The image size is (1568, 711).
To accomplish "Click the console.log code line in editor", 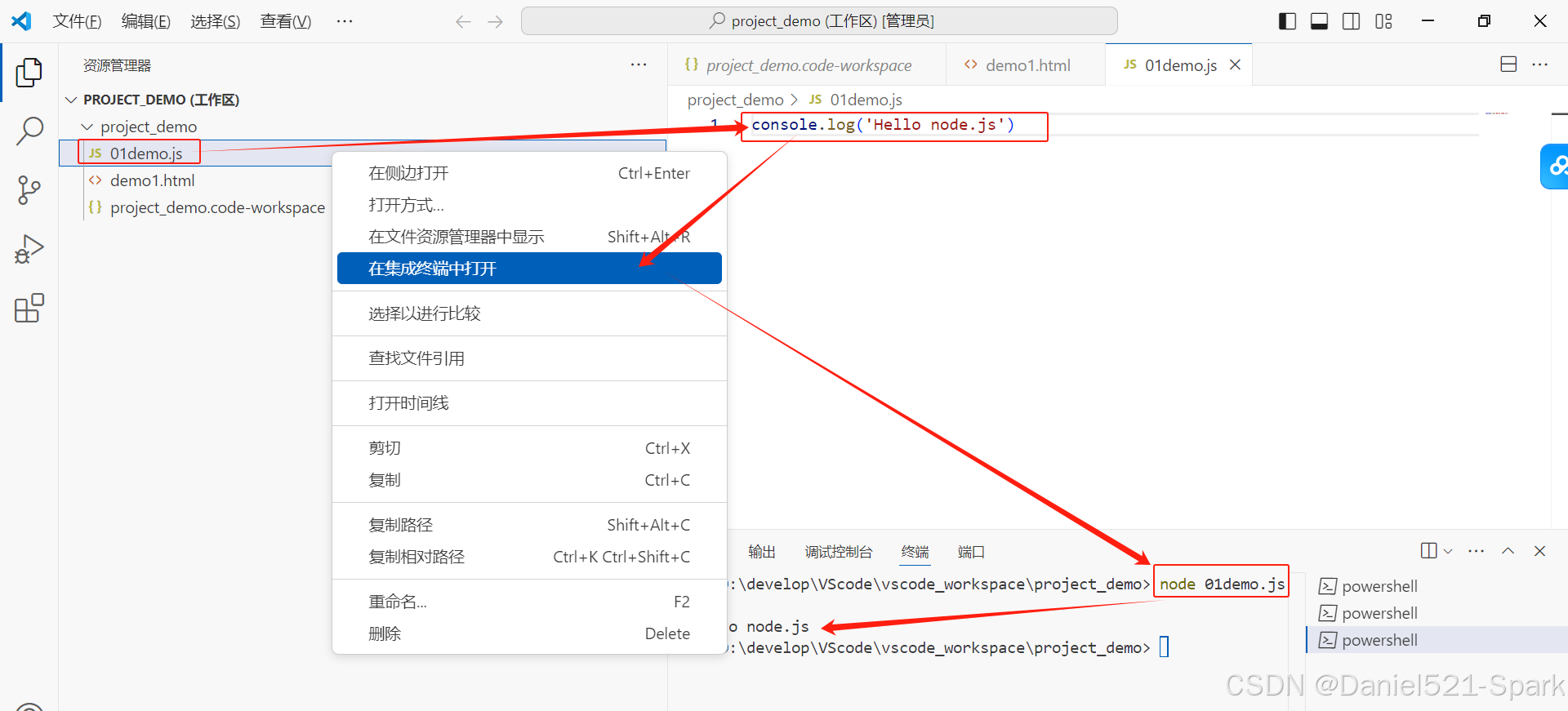I will click(x=883, y=125).
